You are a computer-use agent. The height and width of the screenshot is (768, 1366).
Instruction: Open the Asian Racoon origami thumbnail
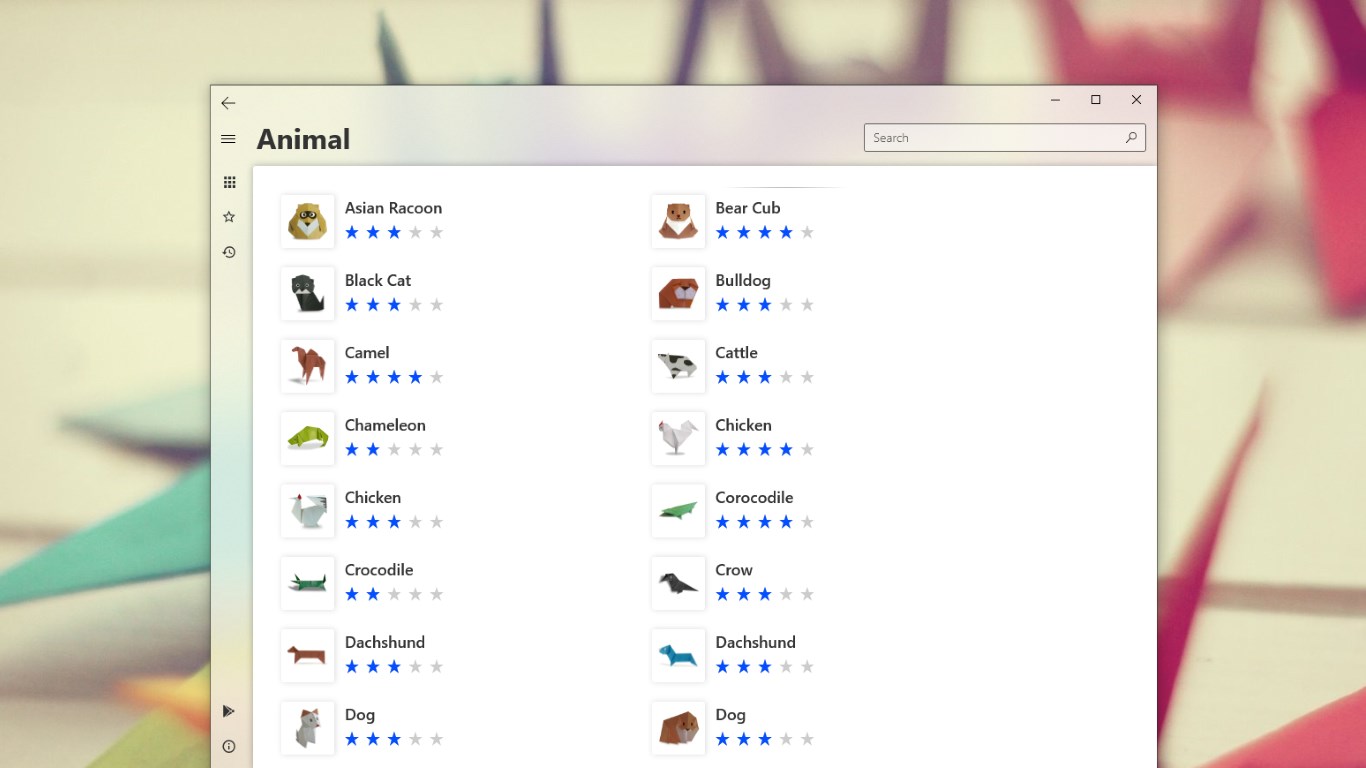click(308, 221)
